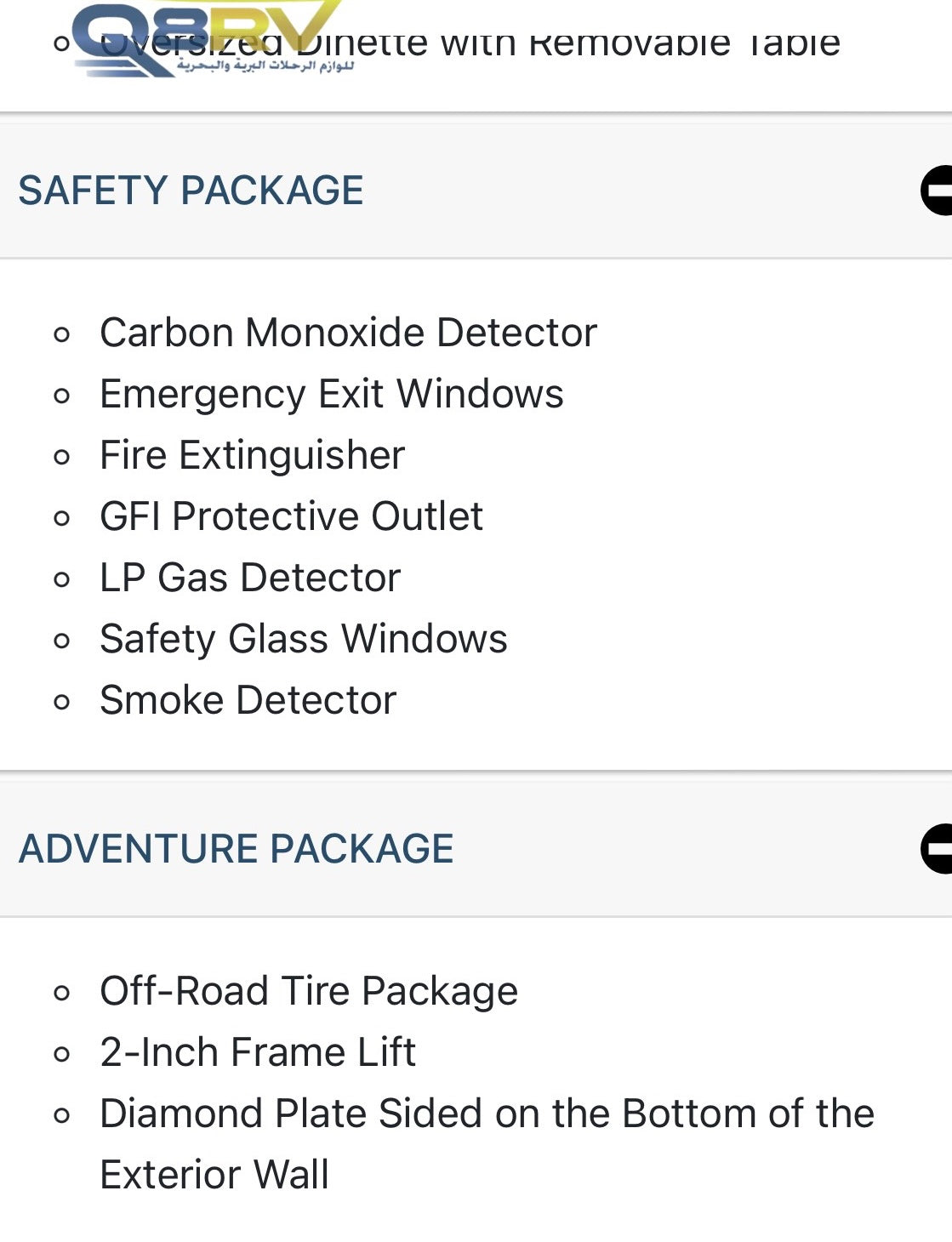Select the Safety Glass Windows entry

(x=303, y=639)
